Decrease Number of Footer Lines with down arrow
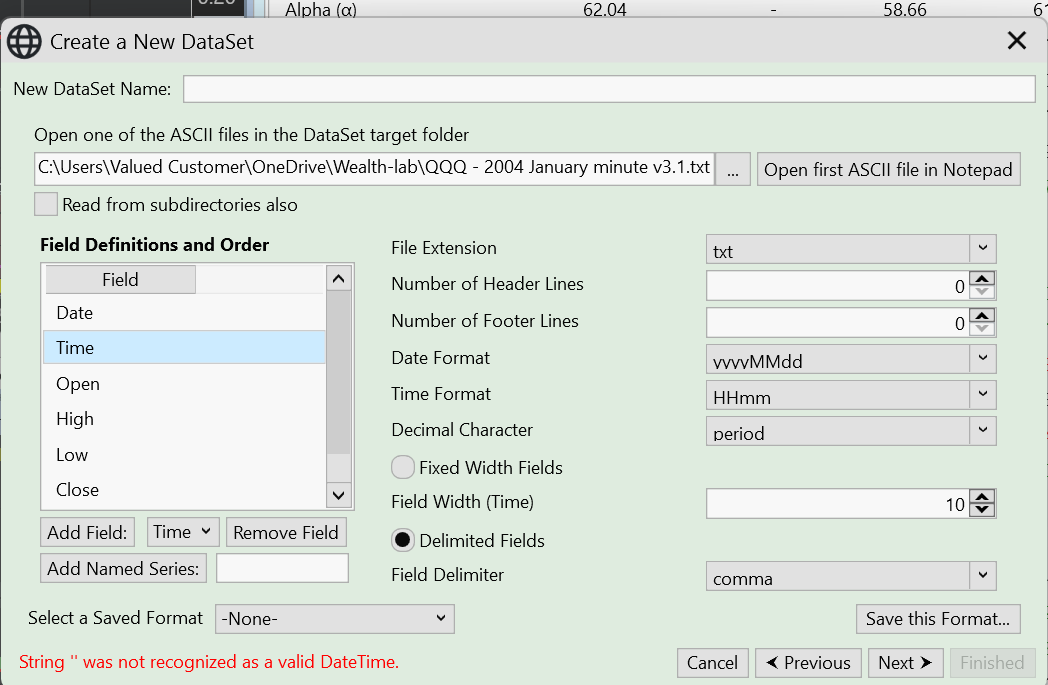The width and height of the screenshot is (1048, 685). point(983,329)
